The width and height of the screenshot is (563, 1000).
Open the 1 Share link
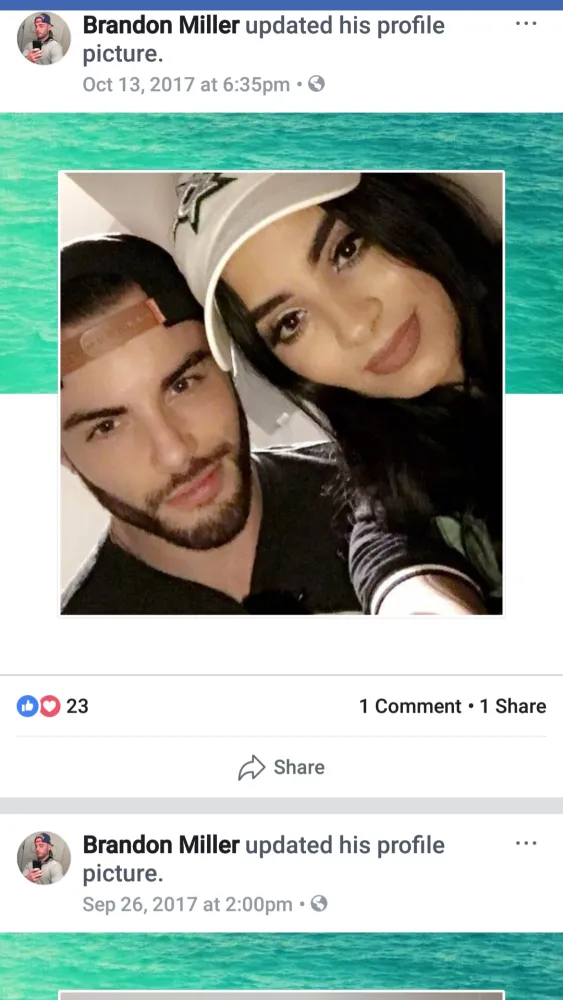point(513,706)
